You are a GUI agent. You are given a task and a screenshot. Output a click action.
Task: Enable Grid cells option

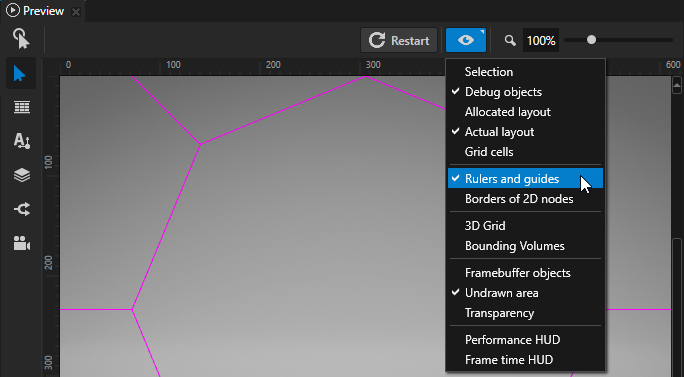[525, 152]
